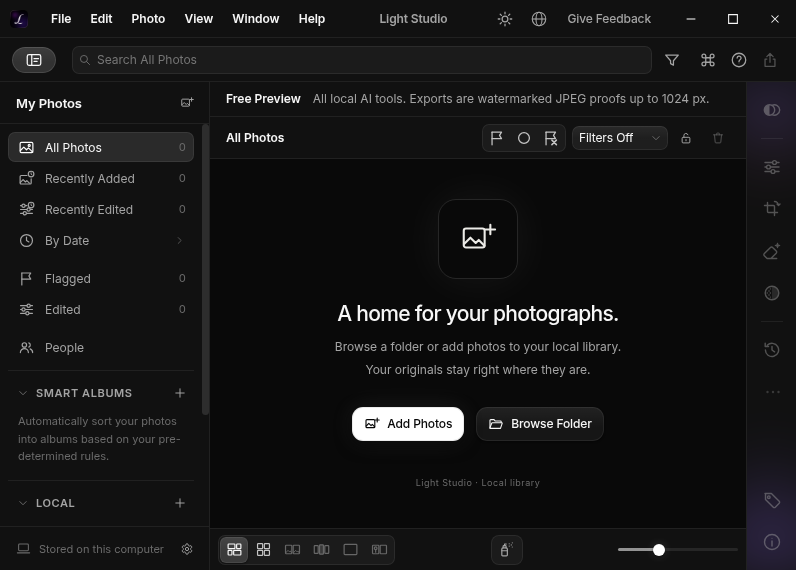796x570 pixels.
Task: Click the Free Preview label
Action: coord(263,99)
